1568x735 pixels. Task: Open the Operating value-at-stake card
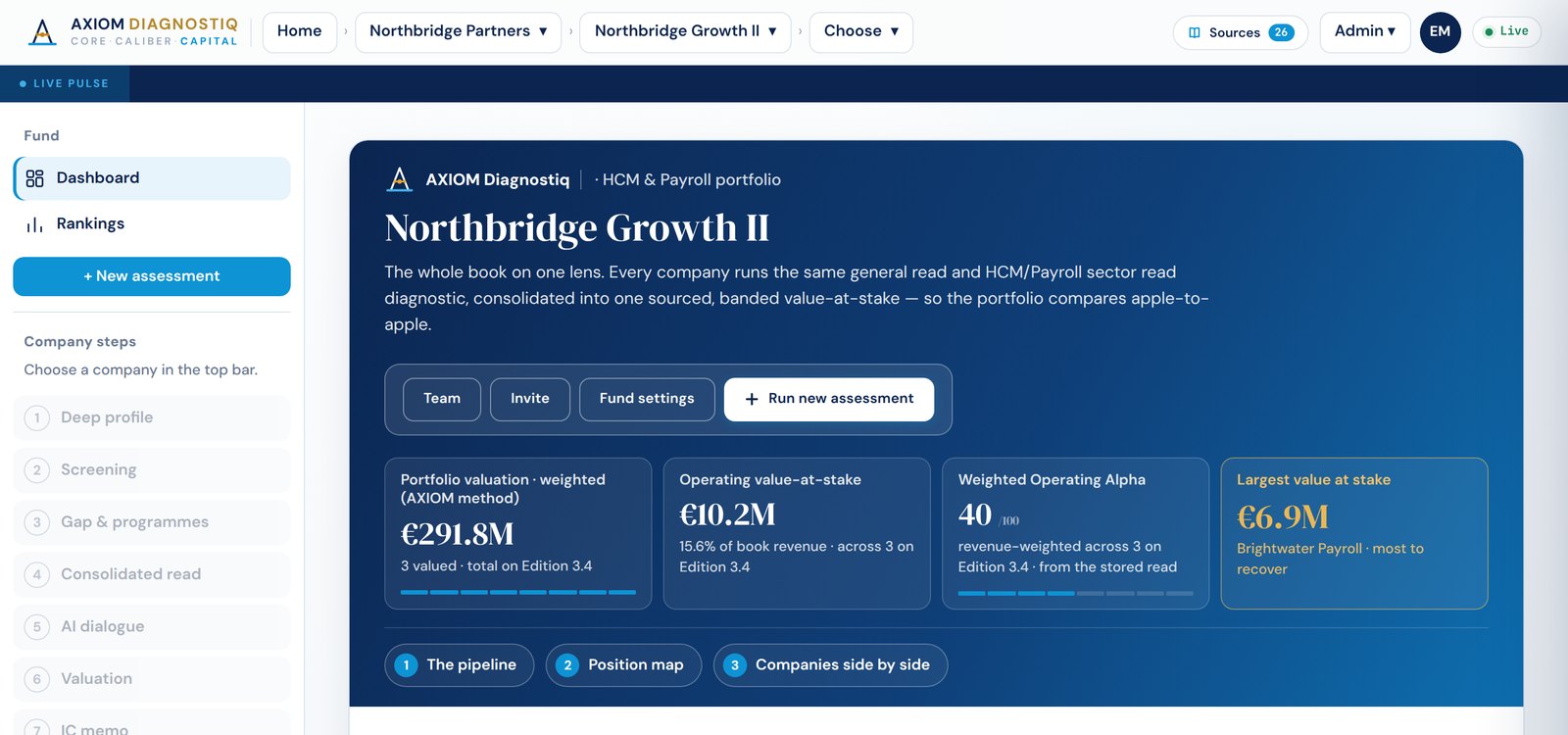click(797, 533)
